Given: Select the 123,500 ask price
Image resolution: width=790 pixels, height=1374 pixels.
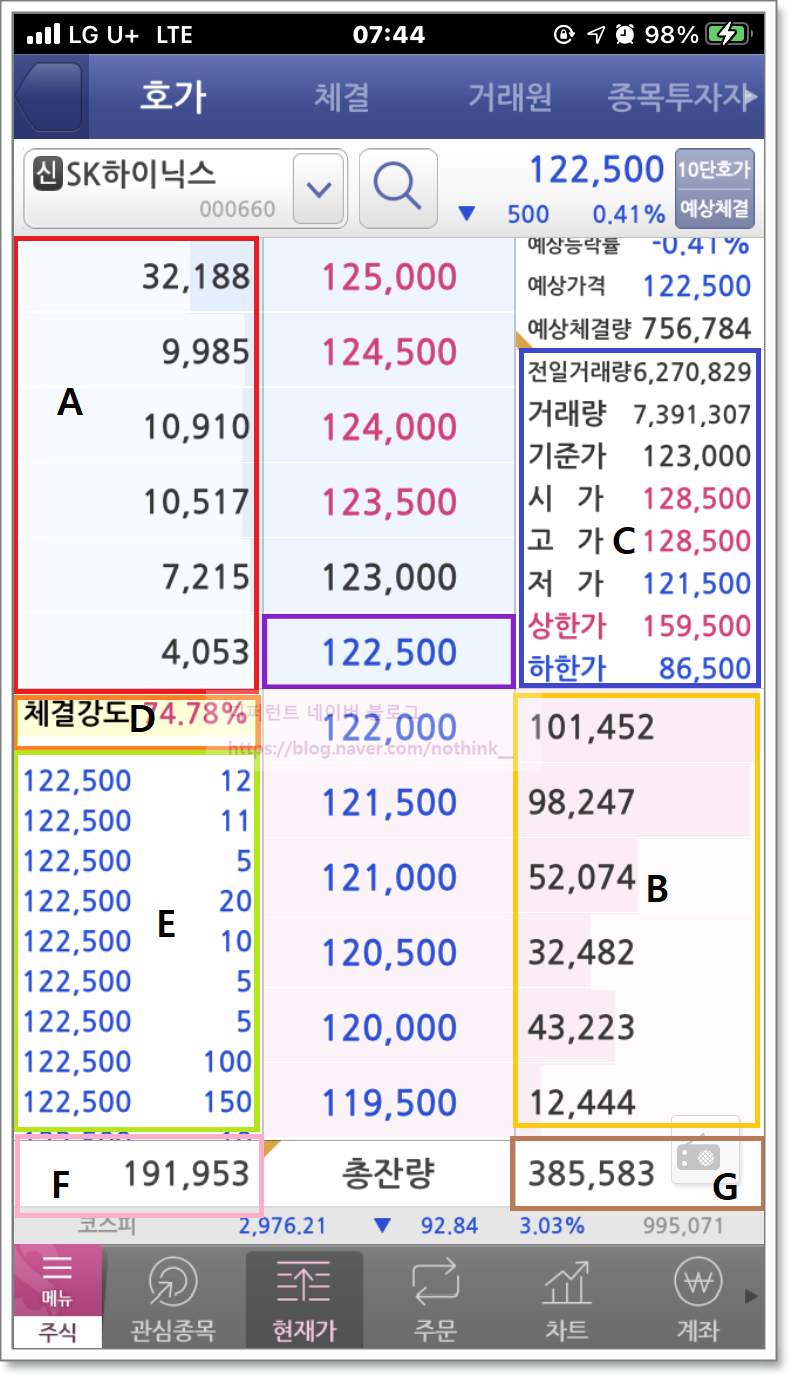Looking at the screenshot, I should click(x=387, y=502).
